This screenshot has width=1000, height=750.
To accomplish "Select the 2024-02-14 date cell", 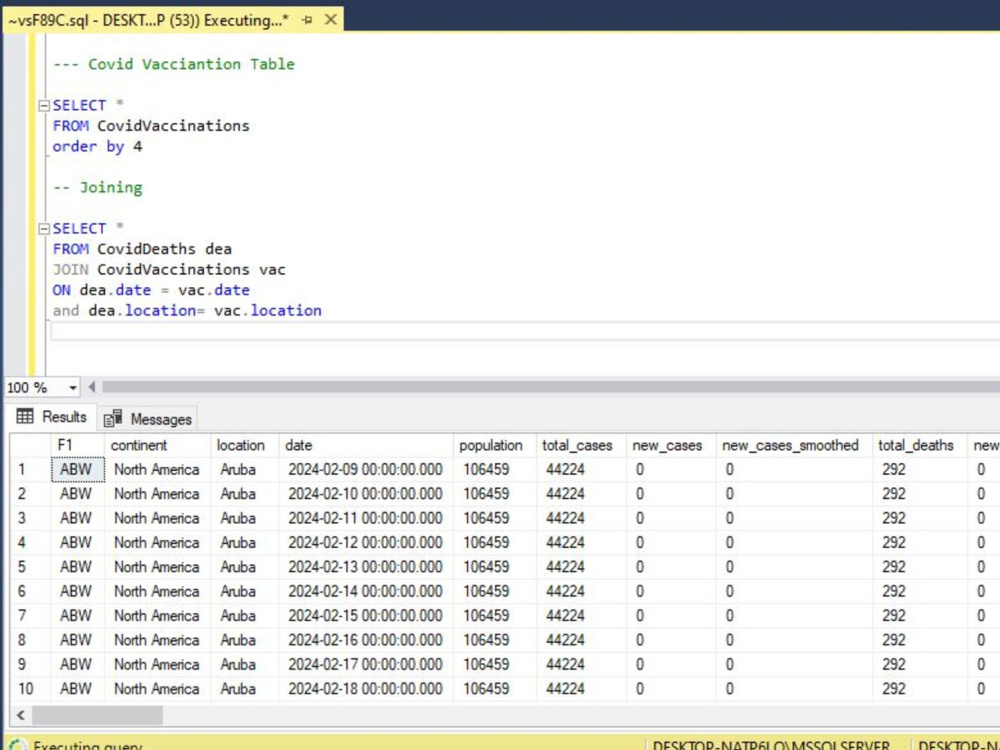I will [x=366, y=591].
